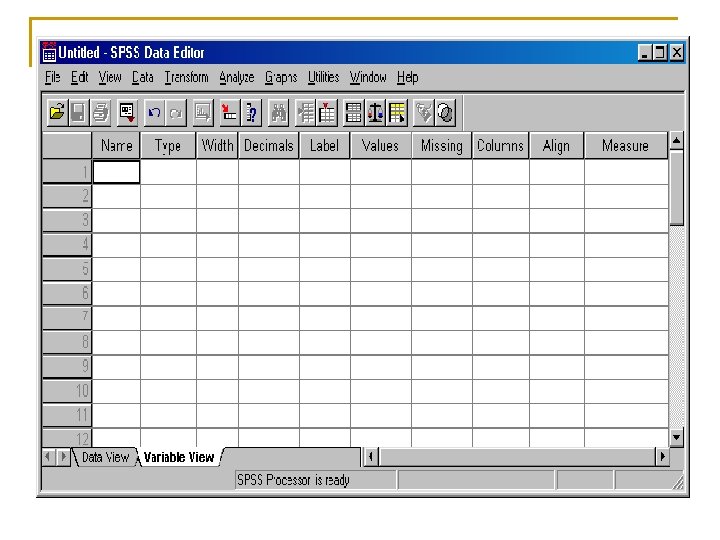
Task: Open the File menu
Action: coord(52,78)
